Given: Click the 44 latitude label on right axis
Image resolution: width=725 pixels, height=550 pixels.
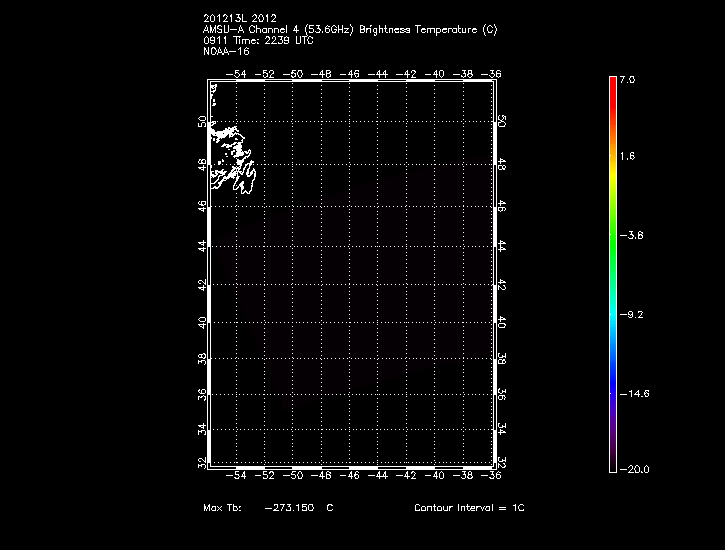Looking at the screenshot, I should (x=503, y=245).
